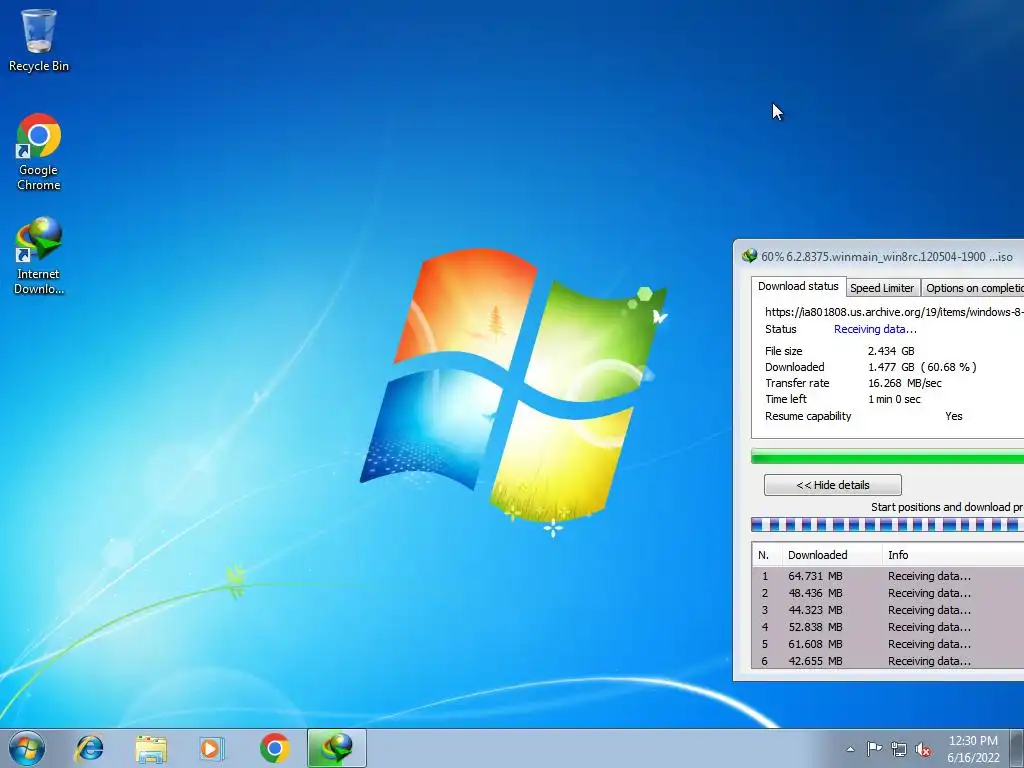Image resolution: width=1024 pixels, height=768 pixels.
Task: Click the transfer rate 16.268 MB/sec
Action: tap(904, 383)
